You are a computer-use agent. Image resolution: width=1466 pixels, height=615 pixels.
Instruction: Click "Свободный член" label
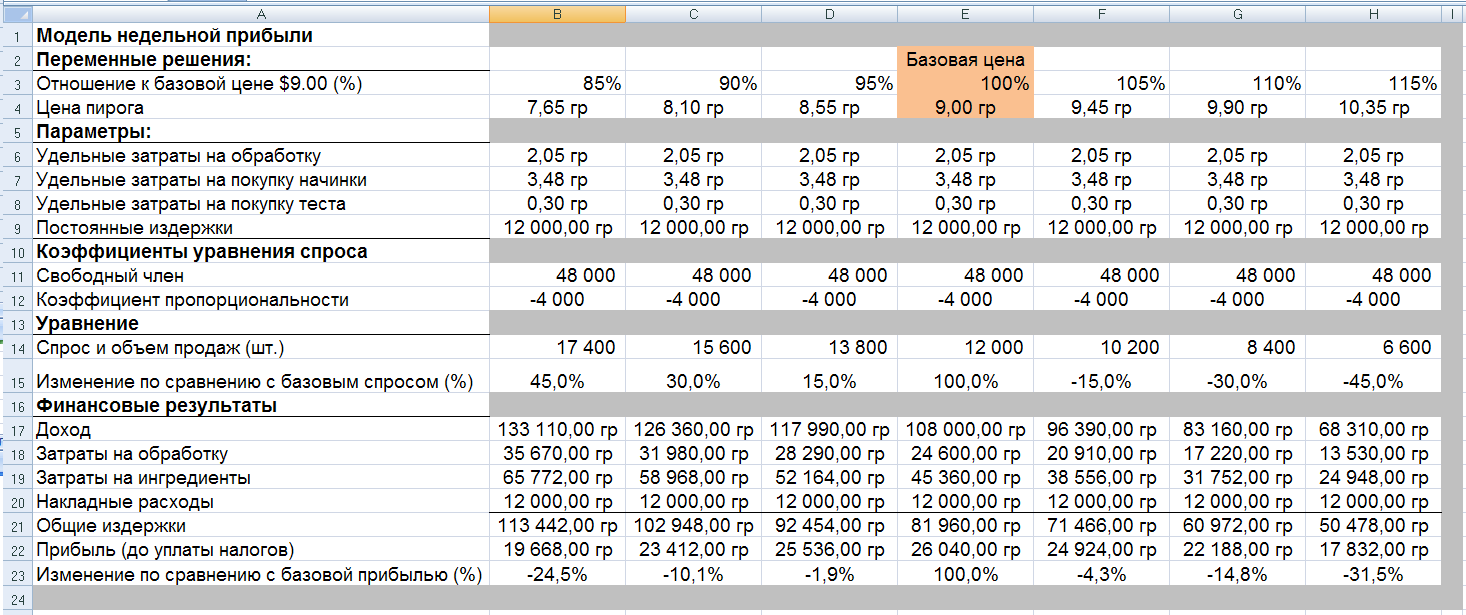[x=110, y=275]
